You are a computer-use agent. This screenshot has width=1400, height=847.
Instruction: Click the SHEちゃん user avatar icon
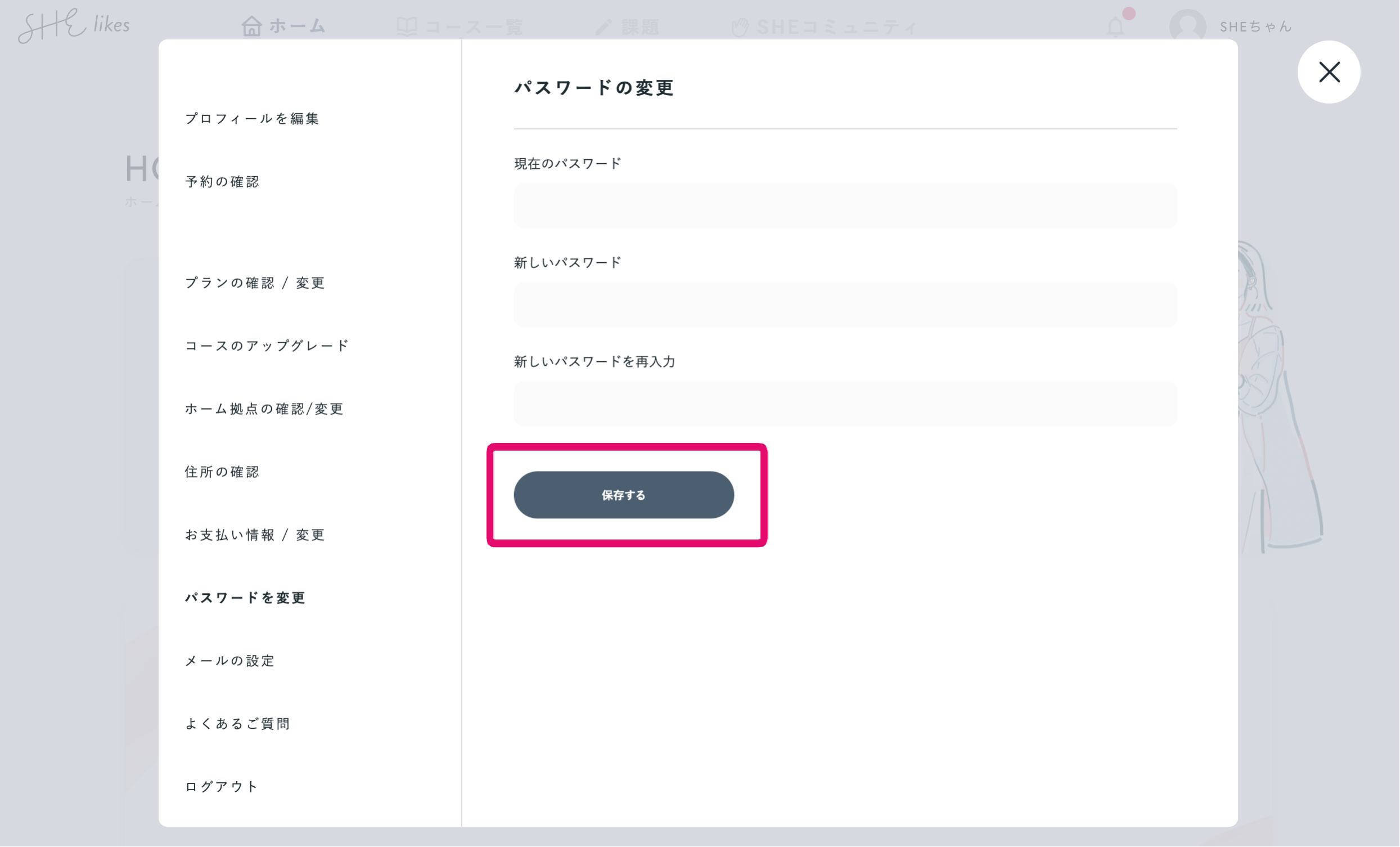point(1187,26)
